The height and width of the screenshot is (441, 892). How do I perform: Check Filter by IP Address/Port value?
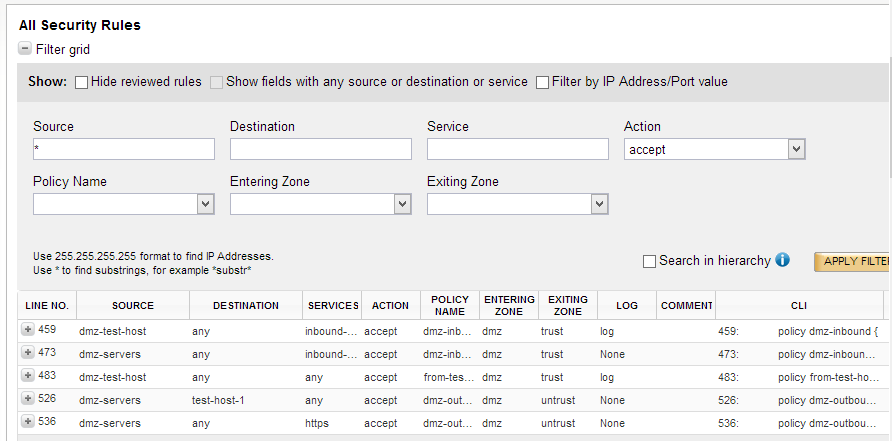point(543,82)
